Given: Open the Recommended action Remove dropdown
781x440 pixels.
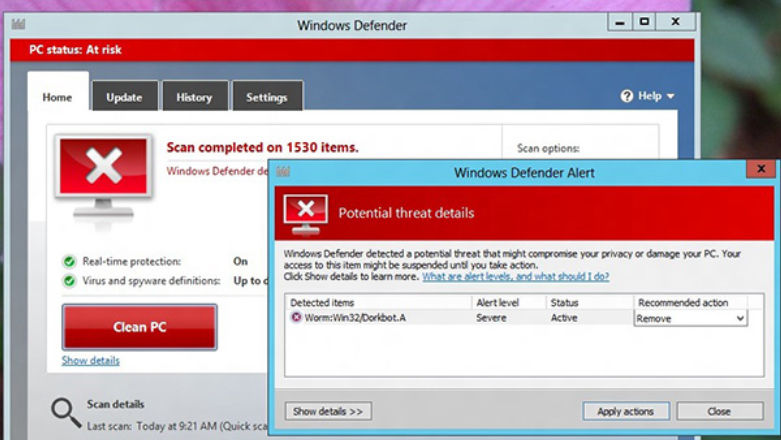Looking at the screenshot, I should pos(690,318).
